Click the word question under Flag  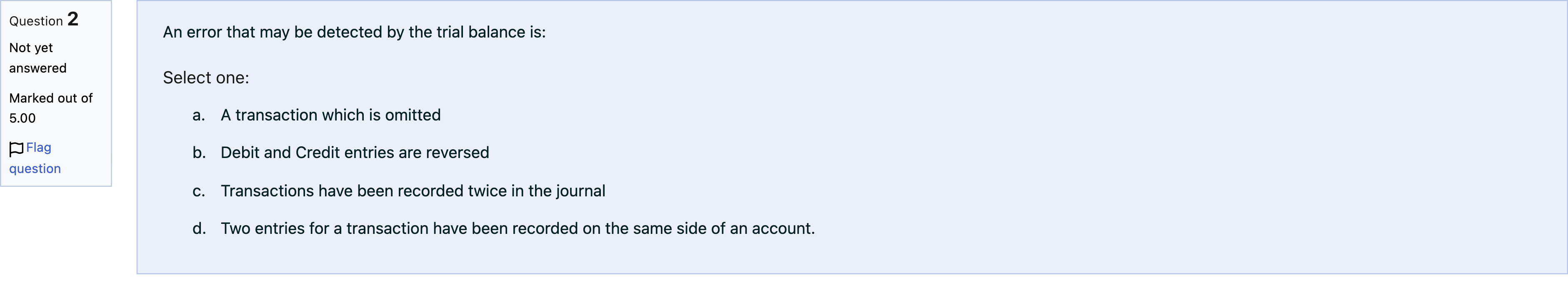pos(34,168)
